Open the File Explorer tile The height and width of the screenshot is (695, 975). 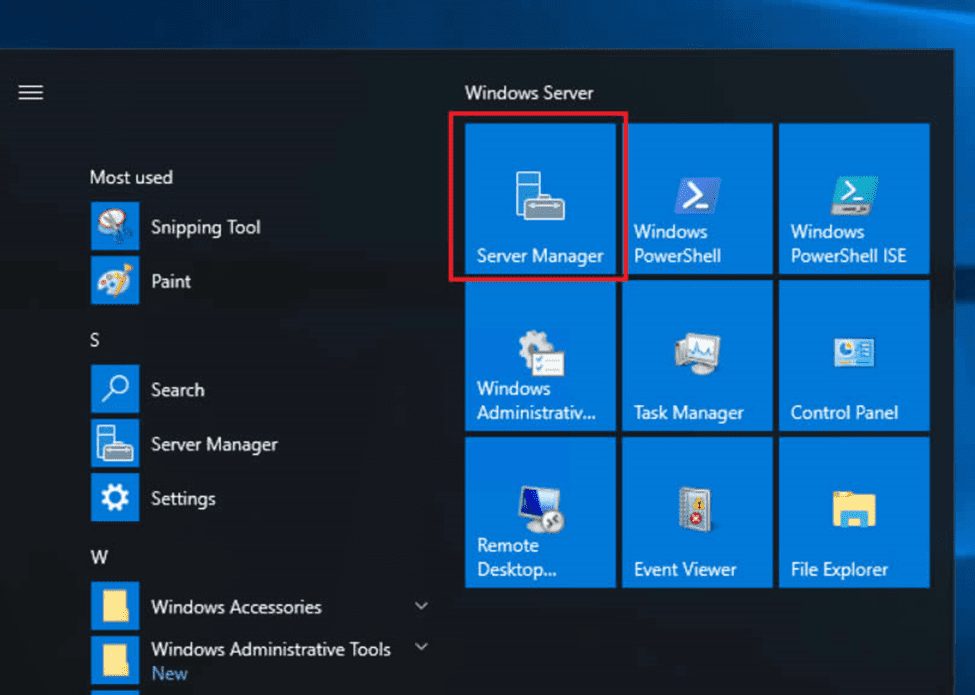click(x=854, y=512)
